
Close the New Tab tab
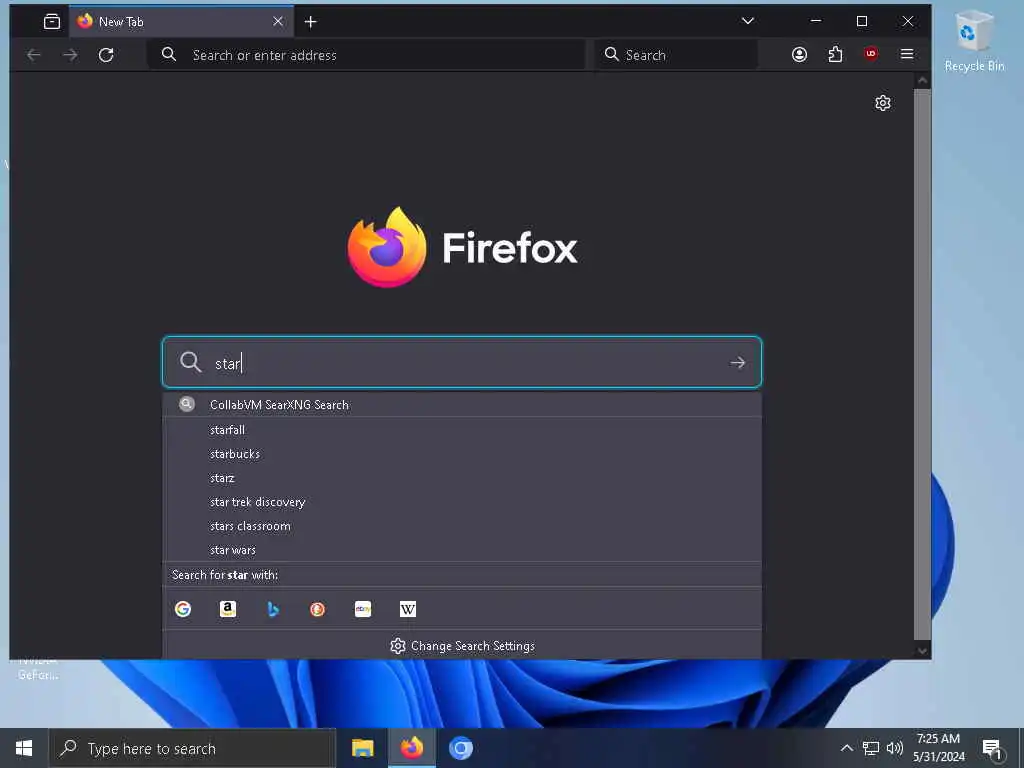(x=278, y=22)
